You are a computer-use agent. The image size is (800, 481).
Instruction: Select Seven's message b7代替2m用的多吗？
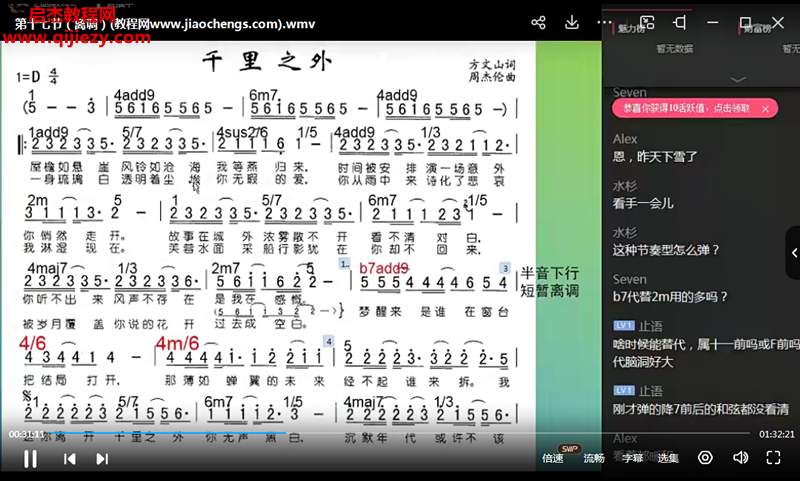[x=670, y=297]
